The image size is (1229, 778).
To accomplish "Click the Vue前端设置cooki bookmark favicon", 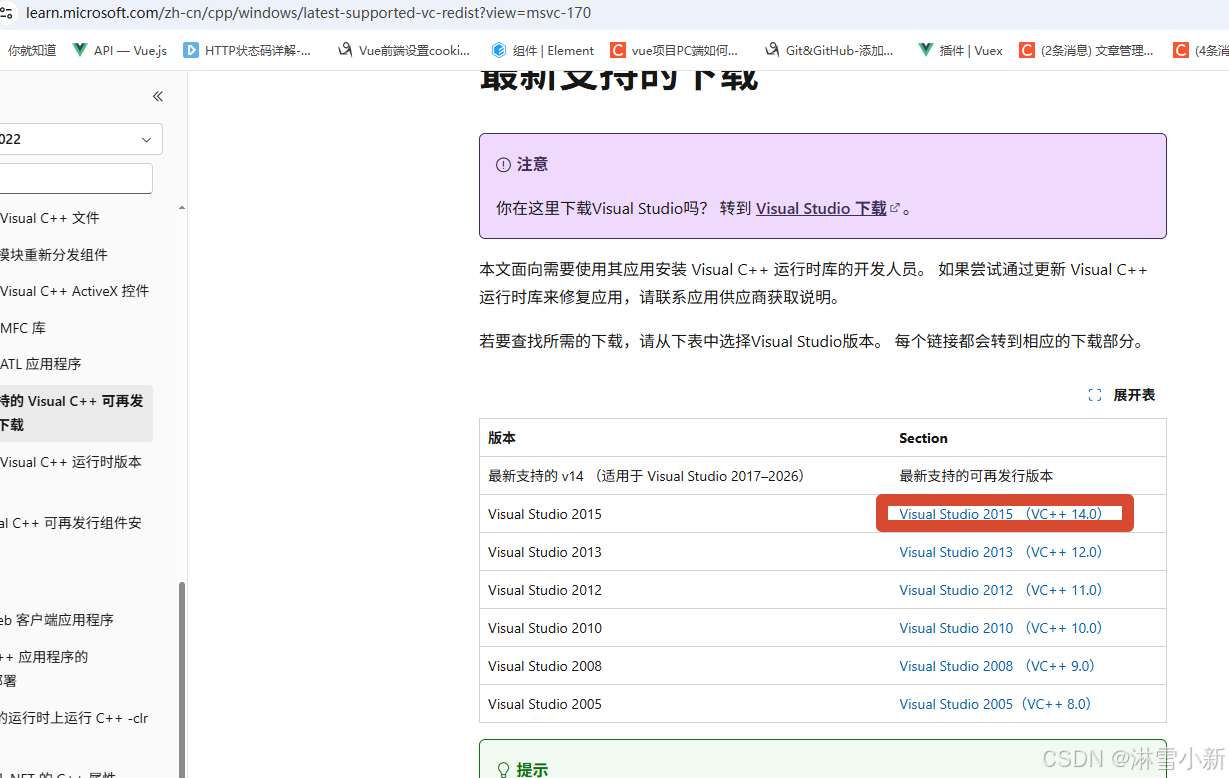I will point(345,50).
